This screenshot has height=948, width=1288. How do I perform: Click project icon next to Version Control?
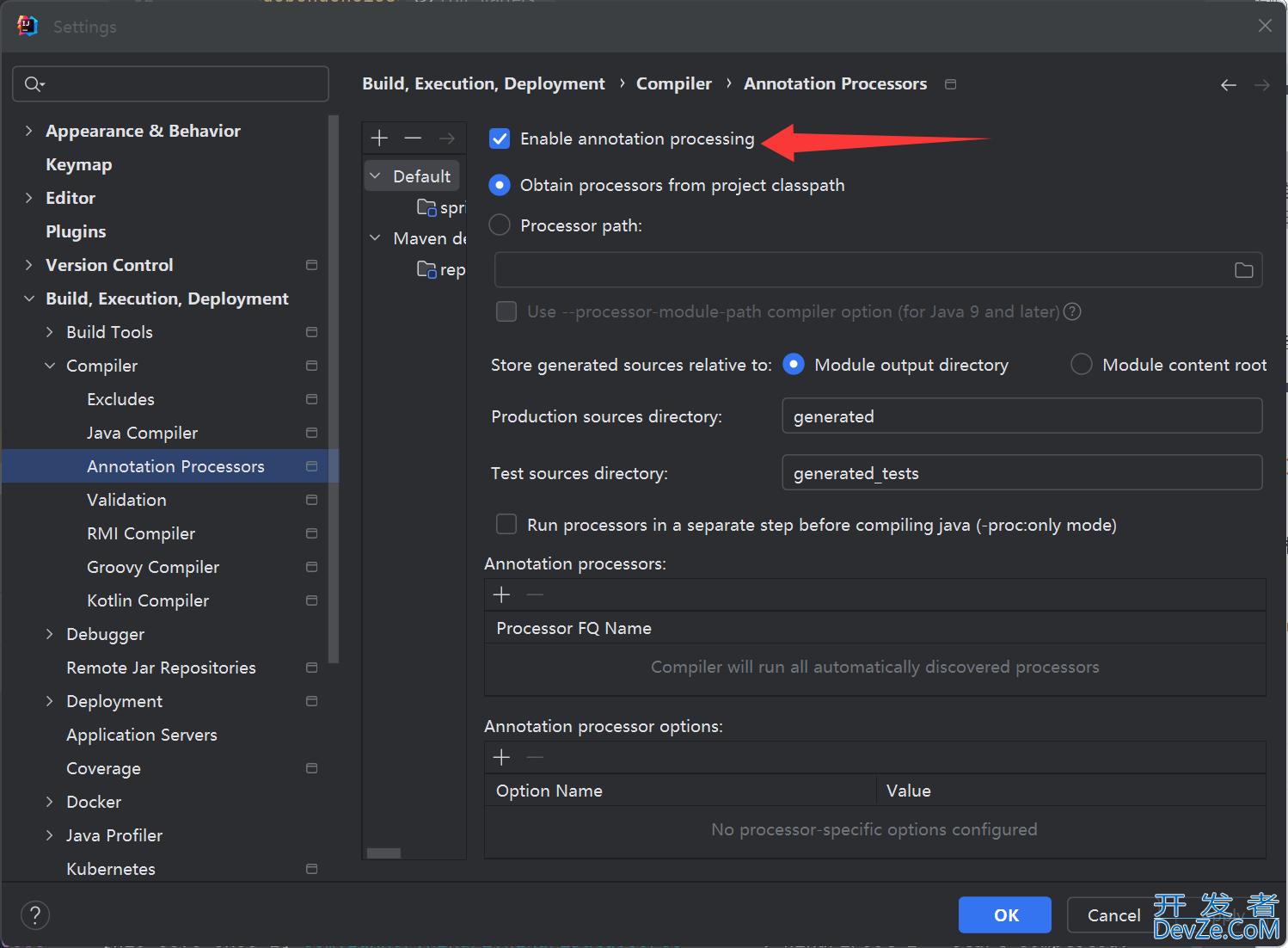coord(311,265)
